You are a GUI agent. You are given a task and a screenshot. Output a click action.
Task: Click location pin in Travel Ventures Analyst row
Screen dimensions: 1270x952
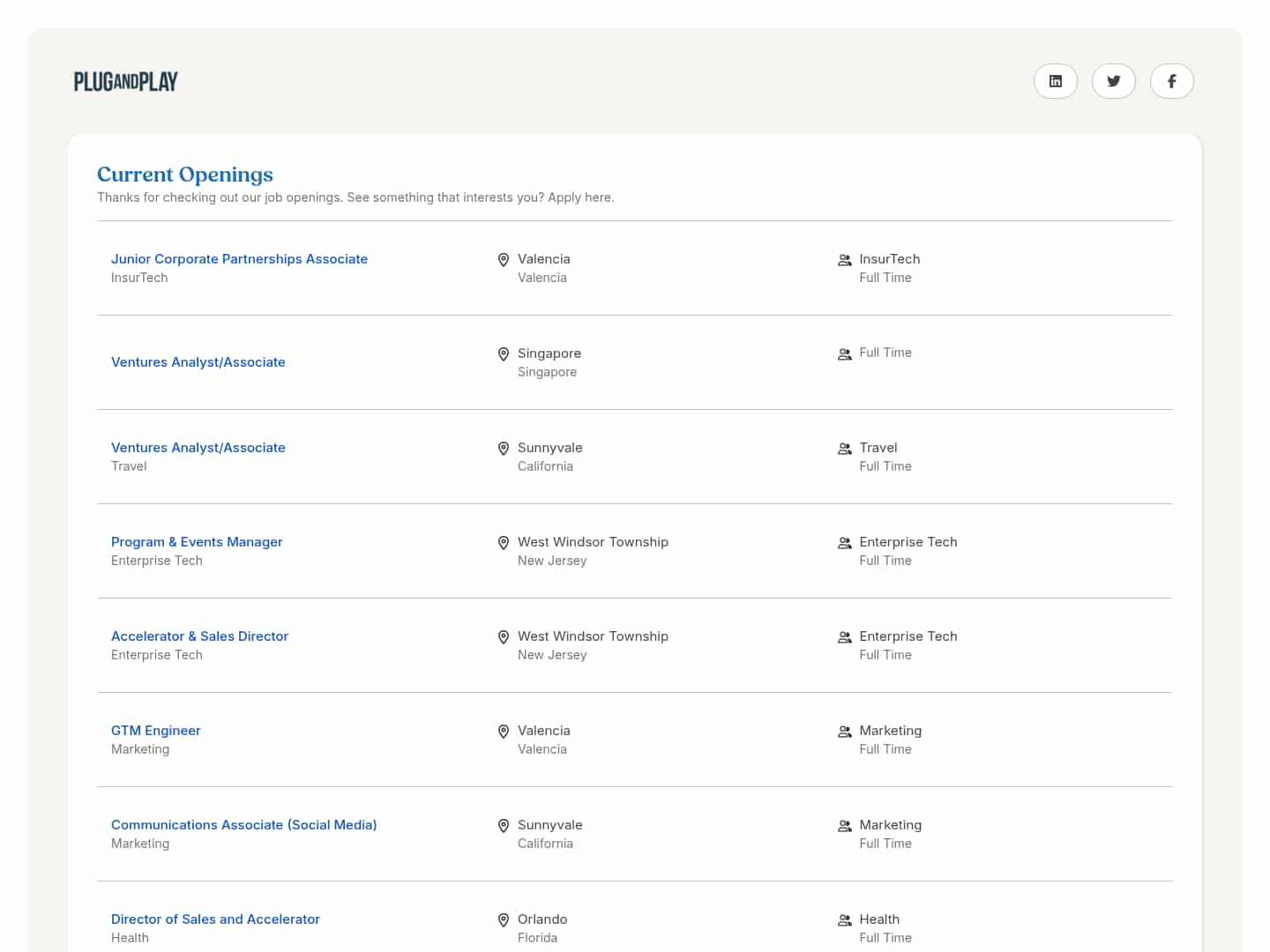504,449
